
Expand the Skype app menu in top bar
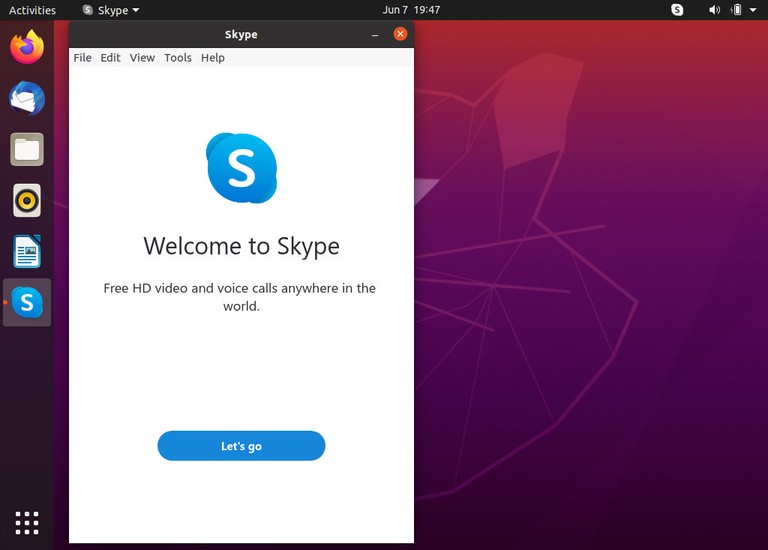111,10
